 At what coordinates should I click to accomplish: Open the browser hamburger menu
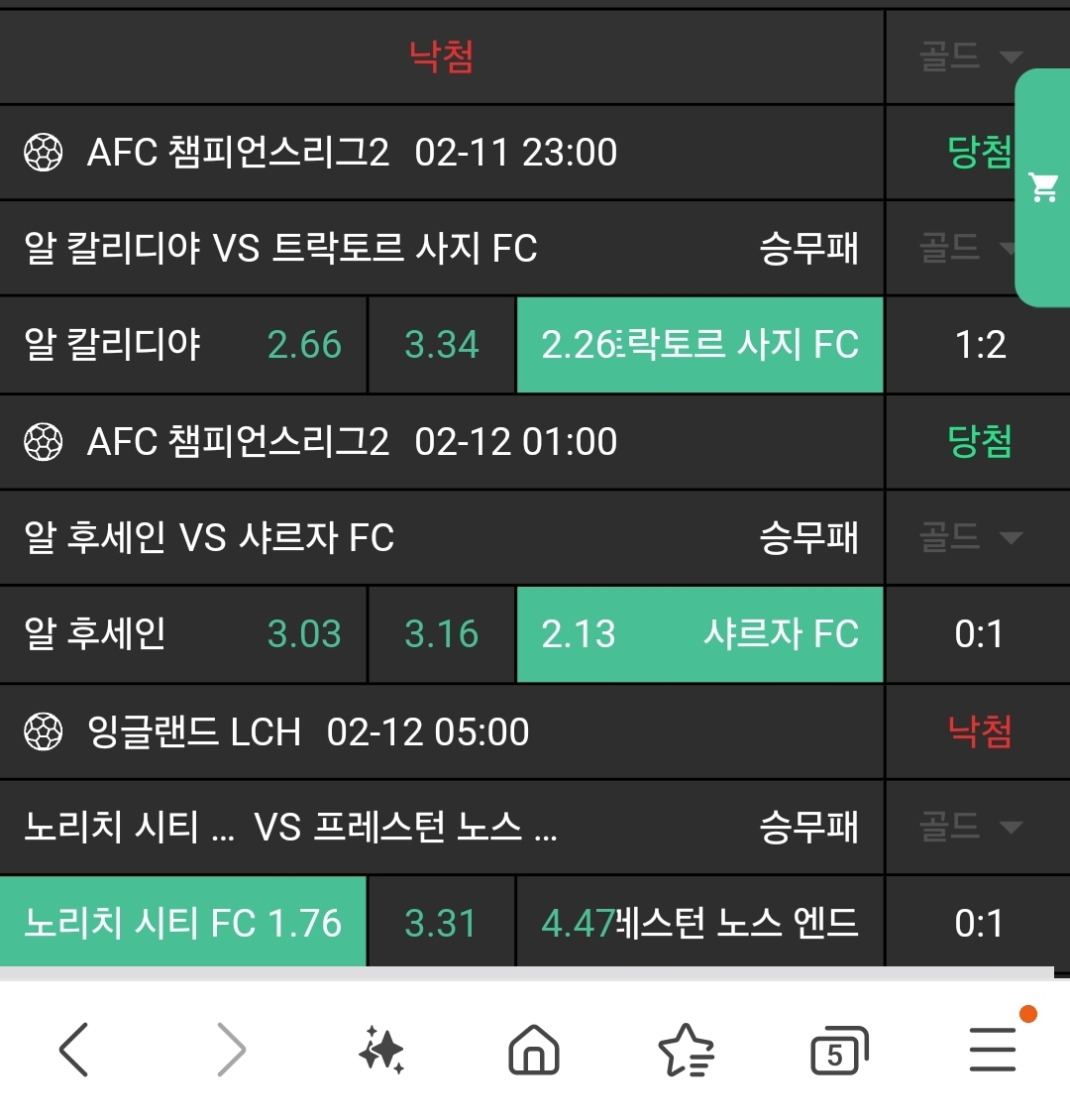(992, 1049)
